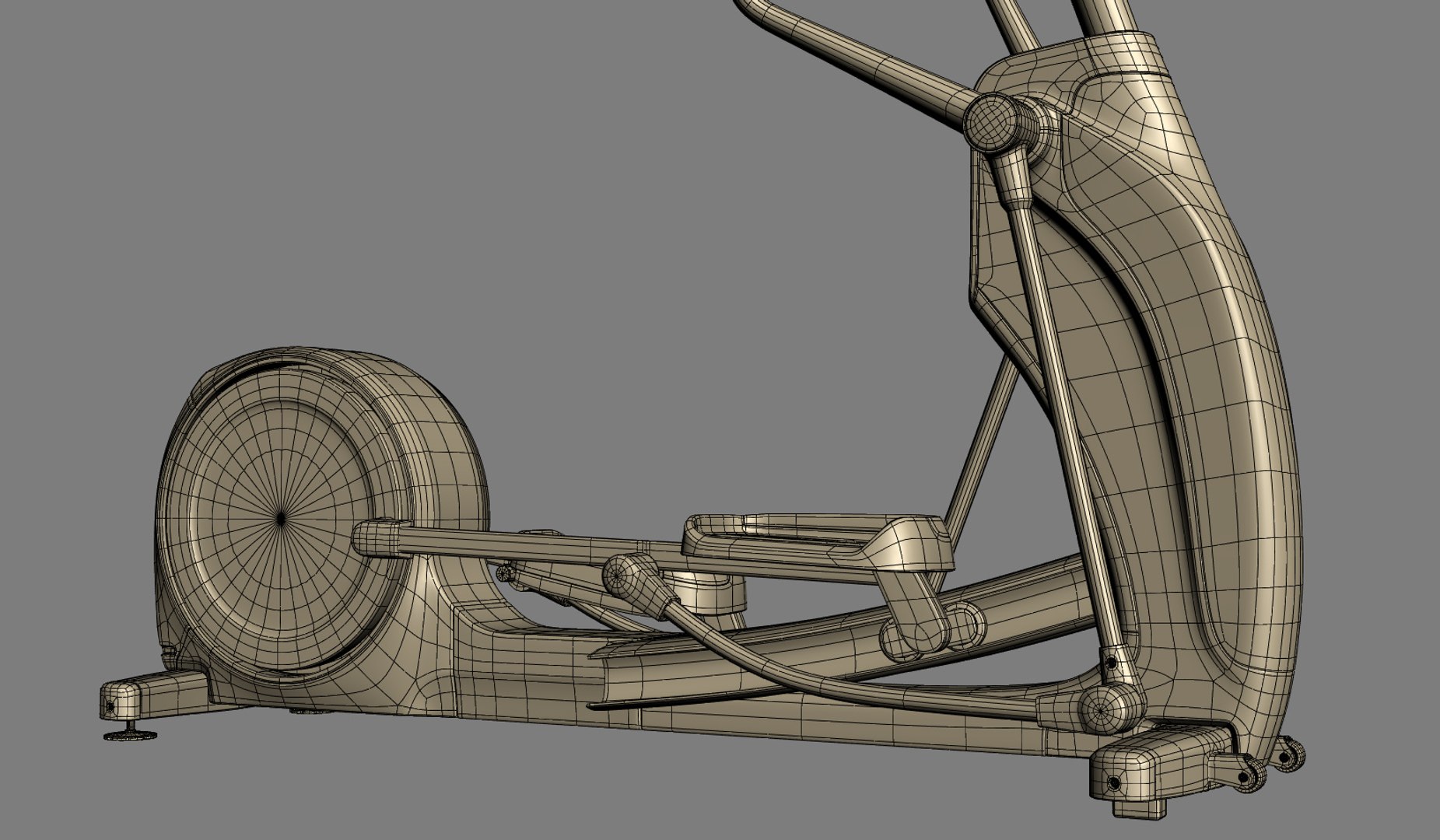Image resolution: width=1440 pixels, height=840 pixels.
Task: Select the round flywheel cover disc
Action: coord(281,520)
